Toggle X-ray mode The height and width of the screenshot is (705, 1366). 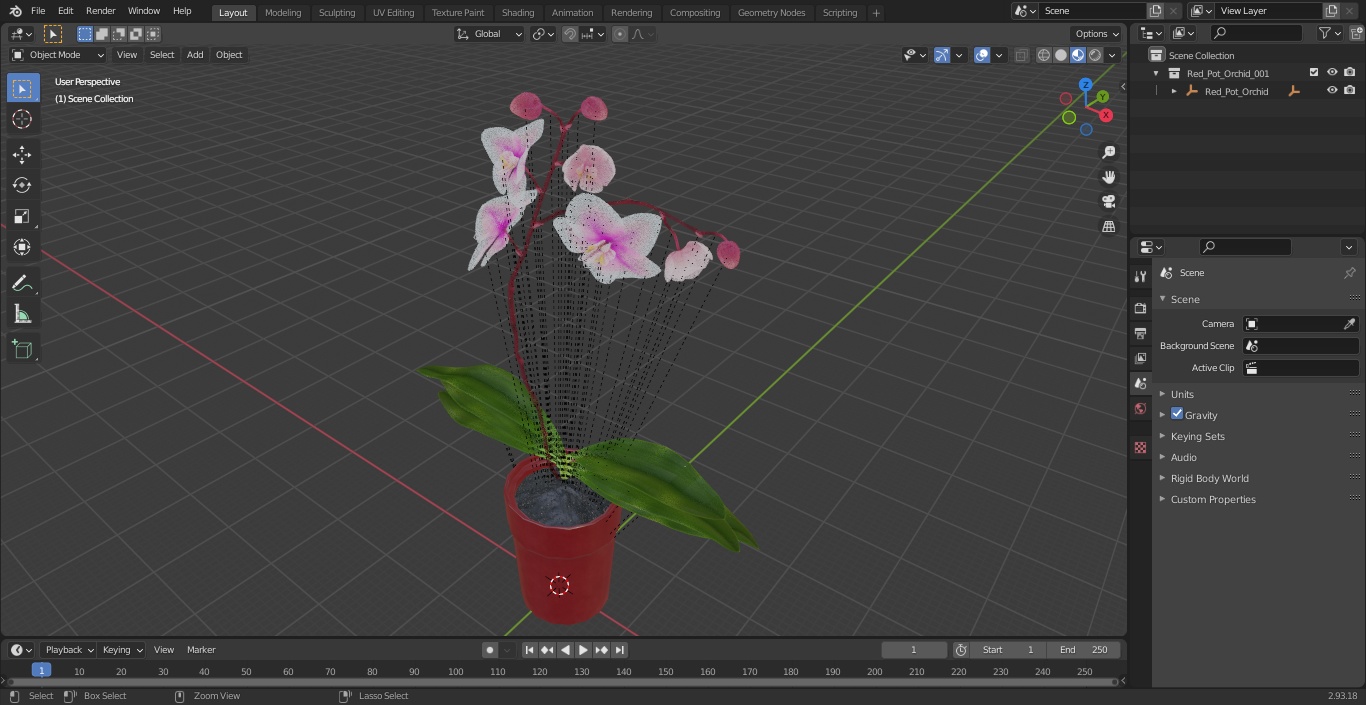(1021, 55)
